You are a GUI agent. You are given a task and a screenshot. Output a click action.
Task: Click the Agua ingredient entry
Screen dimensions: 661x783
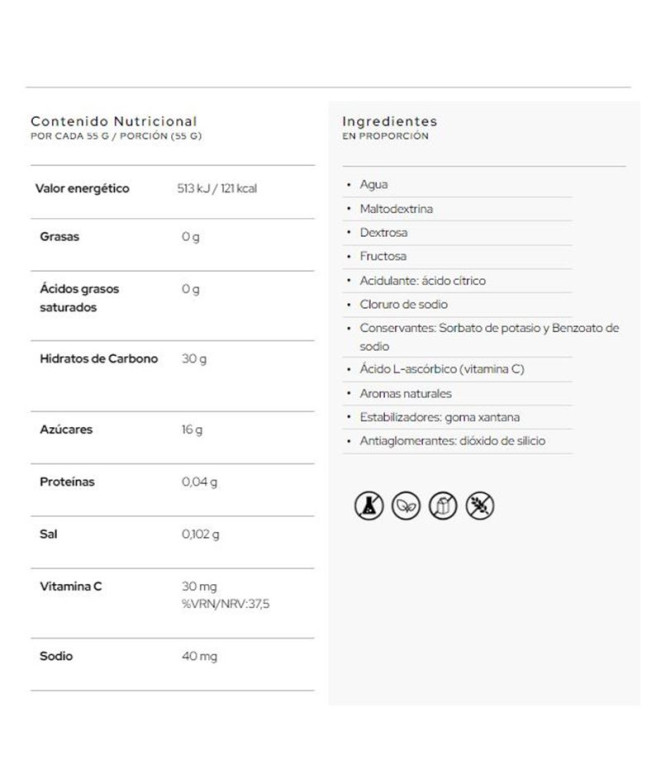[373, 185]
